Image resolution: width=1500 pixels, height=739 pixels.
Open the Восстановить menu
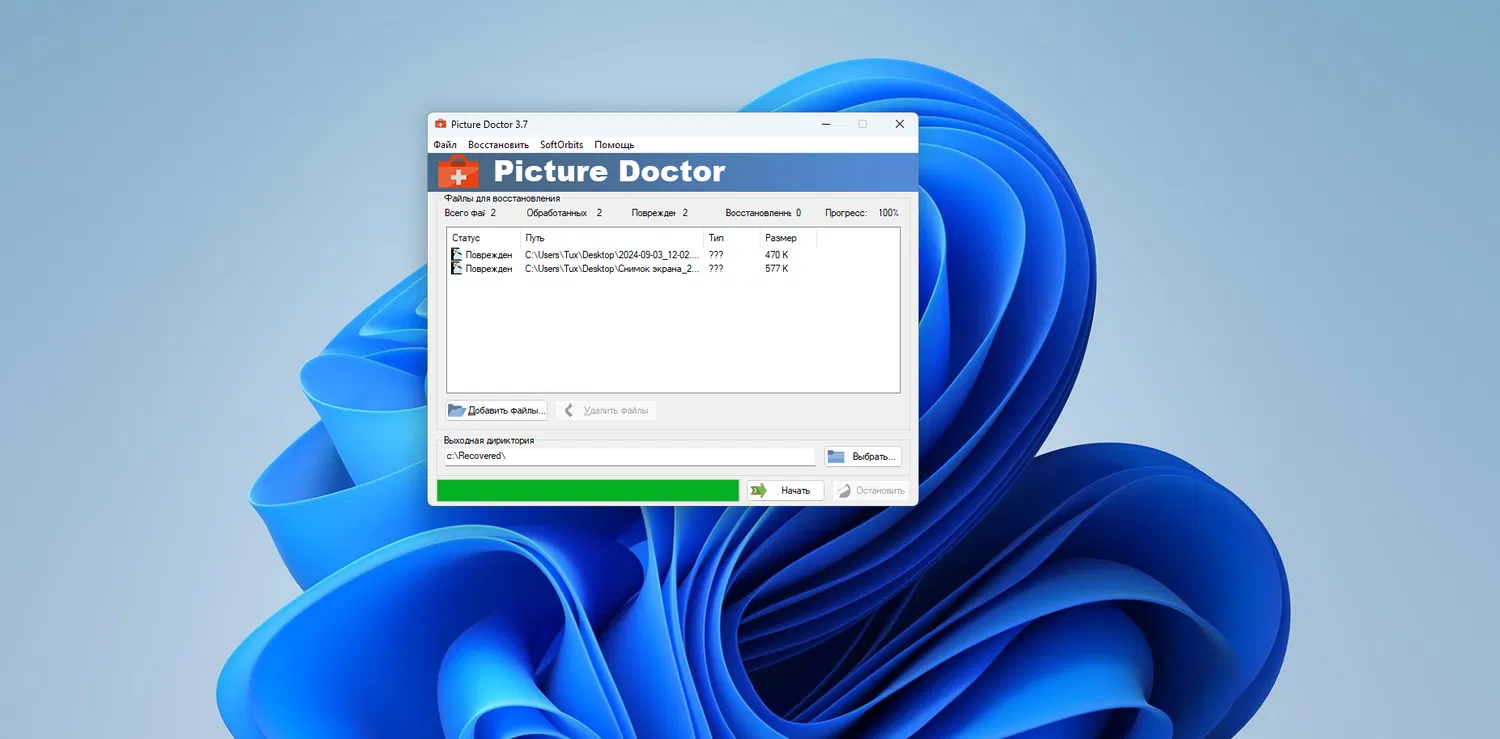tap(498, 145)
